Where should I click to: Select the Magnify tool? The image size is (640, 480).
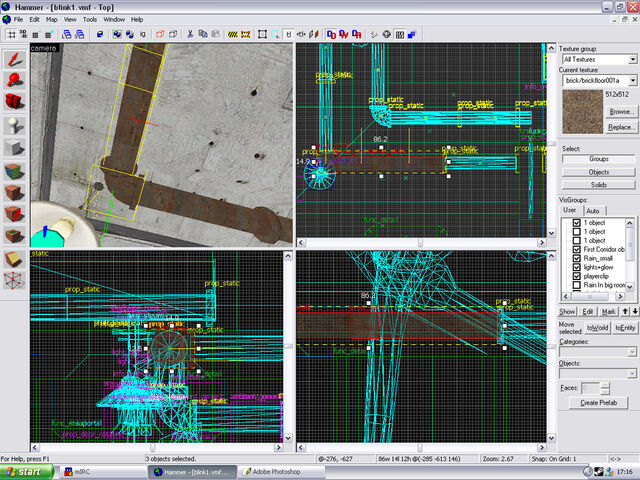15,80
